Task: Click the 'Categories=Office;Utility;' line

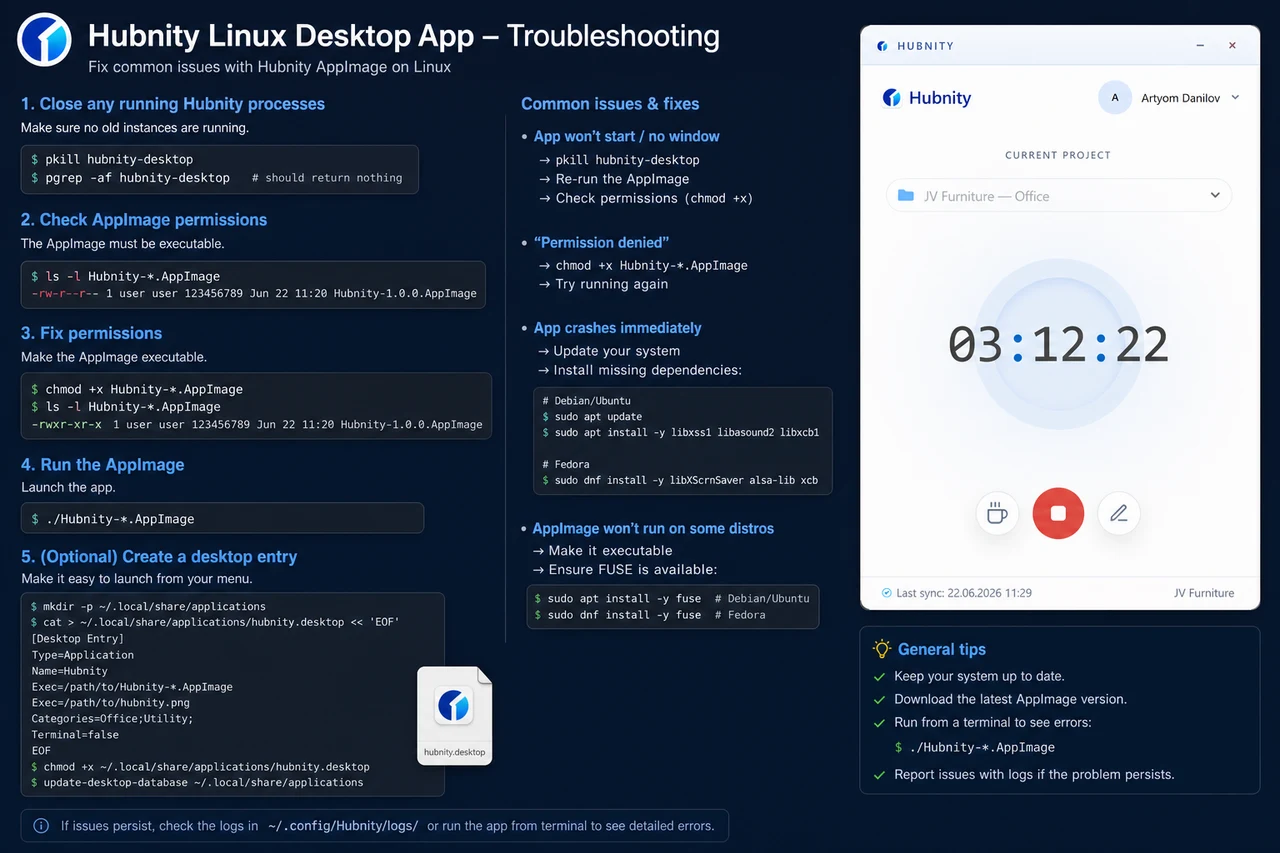Action: click(x=112, y=718)
